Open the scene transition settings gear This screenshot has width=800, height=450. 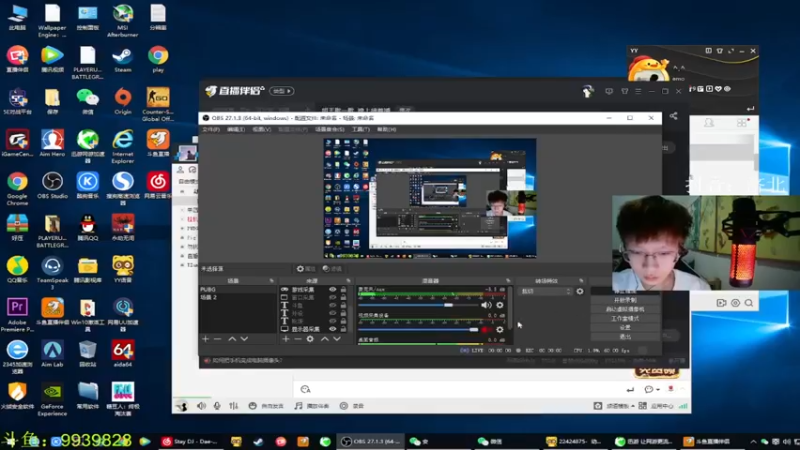580,291
